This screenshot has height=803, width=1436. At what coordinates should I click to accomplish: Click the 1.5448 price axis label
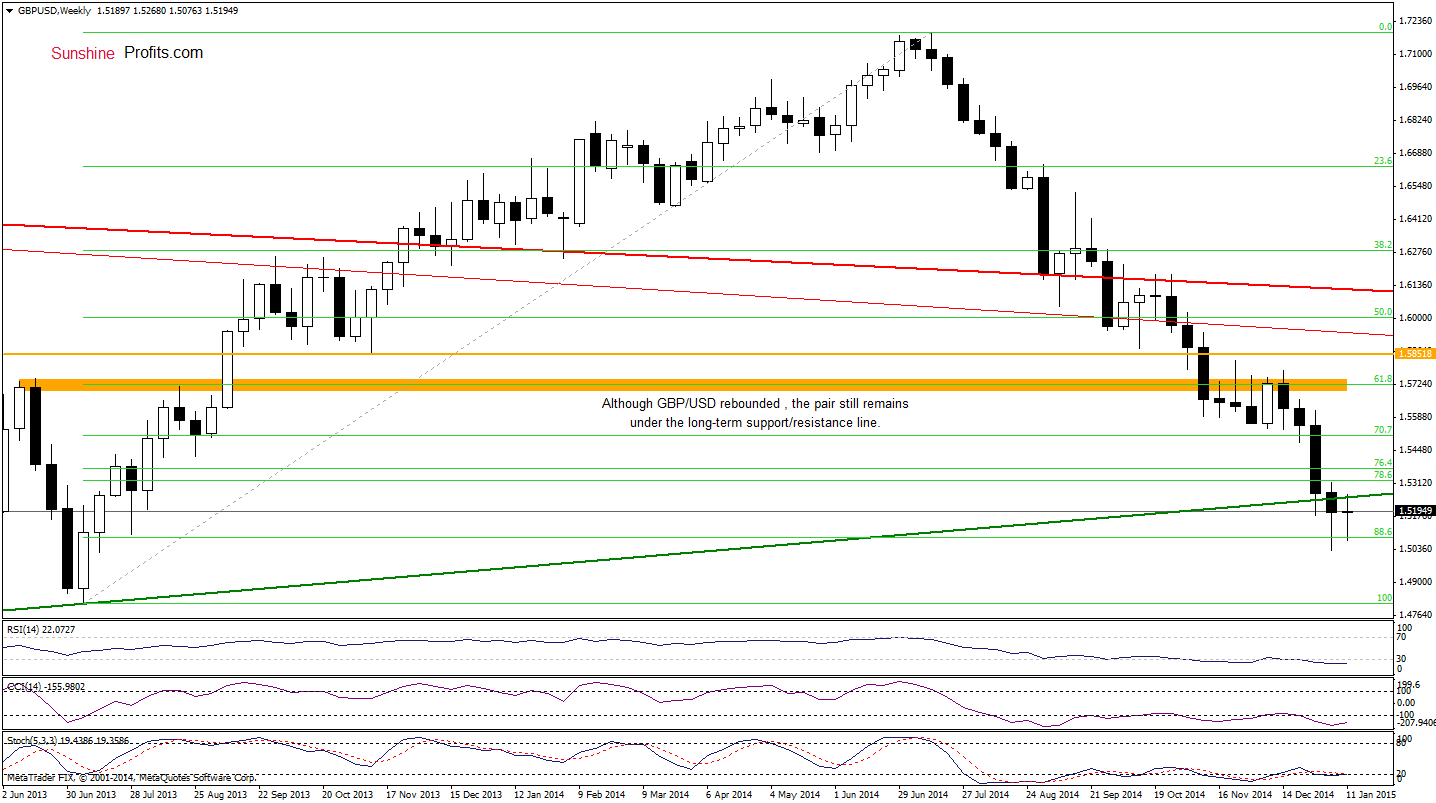(x=1416, y=450)
